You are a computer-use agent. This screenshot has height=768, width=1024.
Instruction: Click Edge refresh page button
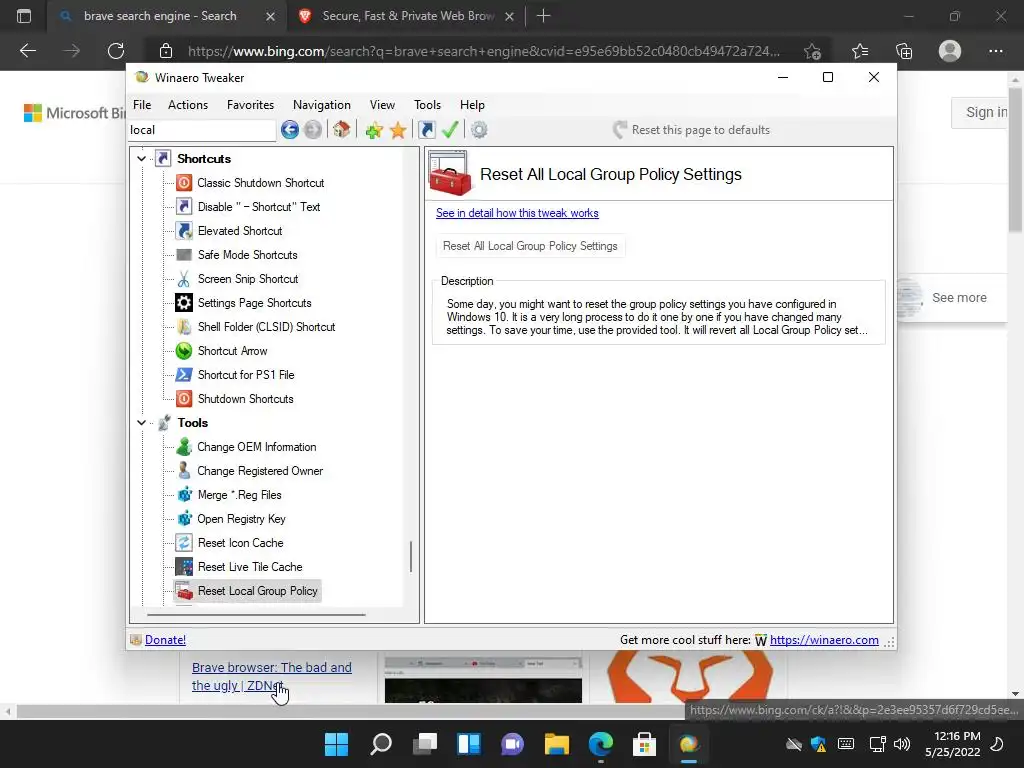(x=116, y=51)
